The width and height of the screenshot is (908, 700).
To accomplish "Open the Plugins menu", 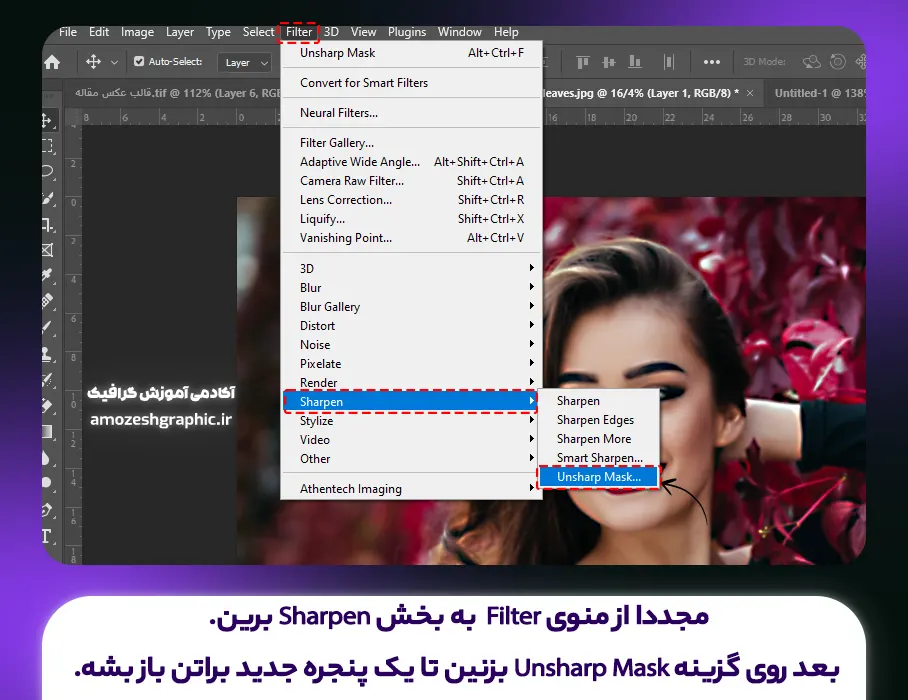I will 407,32.
